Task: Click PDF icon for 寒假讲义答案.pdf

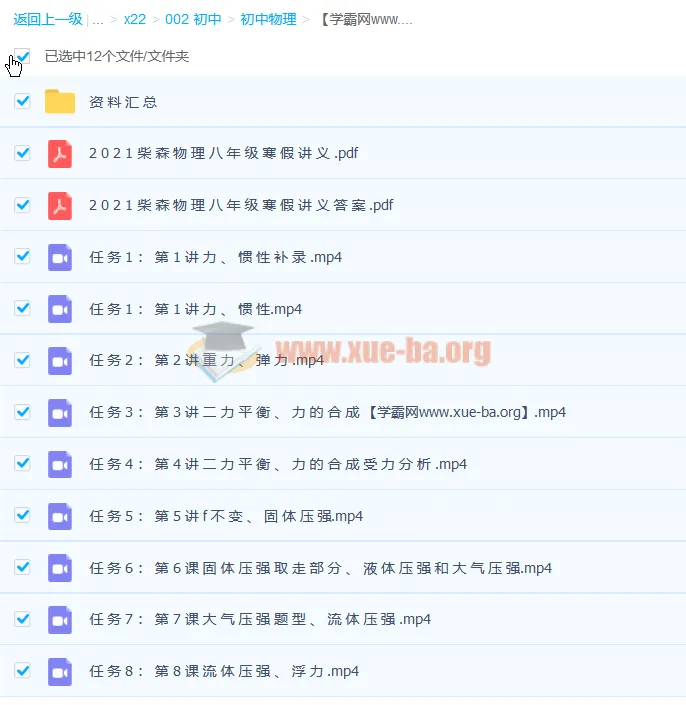Action: (x=60, y=206)
